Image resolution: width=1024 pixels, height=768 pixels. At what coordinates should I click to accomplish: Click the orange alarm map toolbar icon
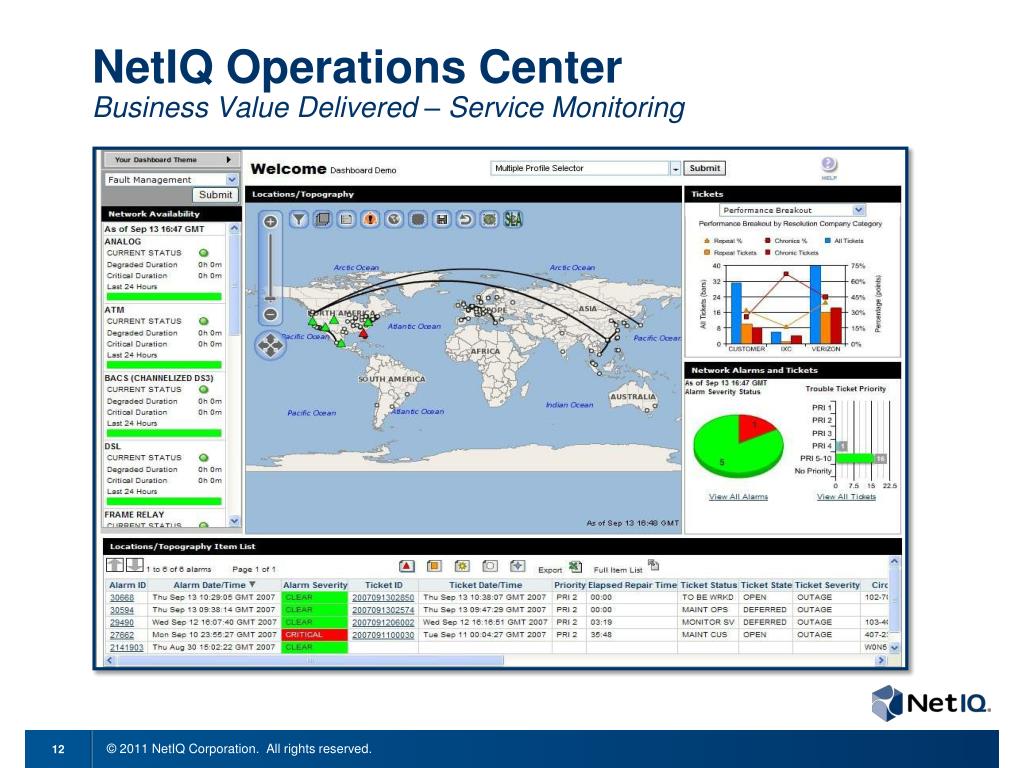[x=370, y=219]
